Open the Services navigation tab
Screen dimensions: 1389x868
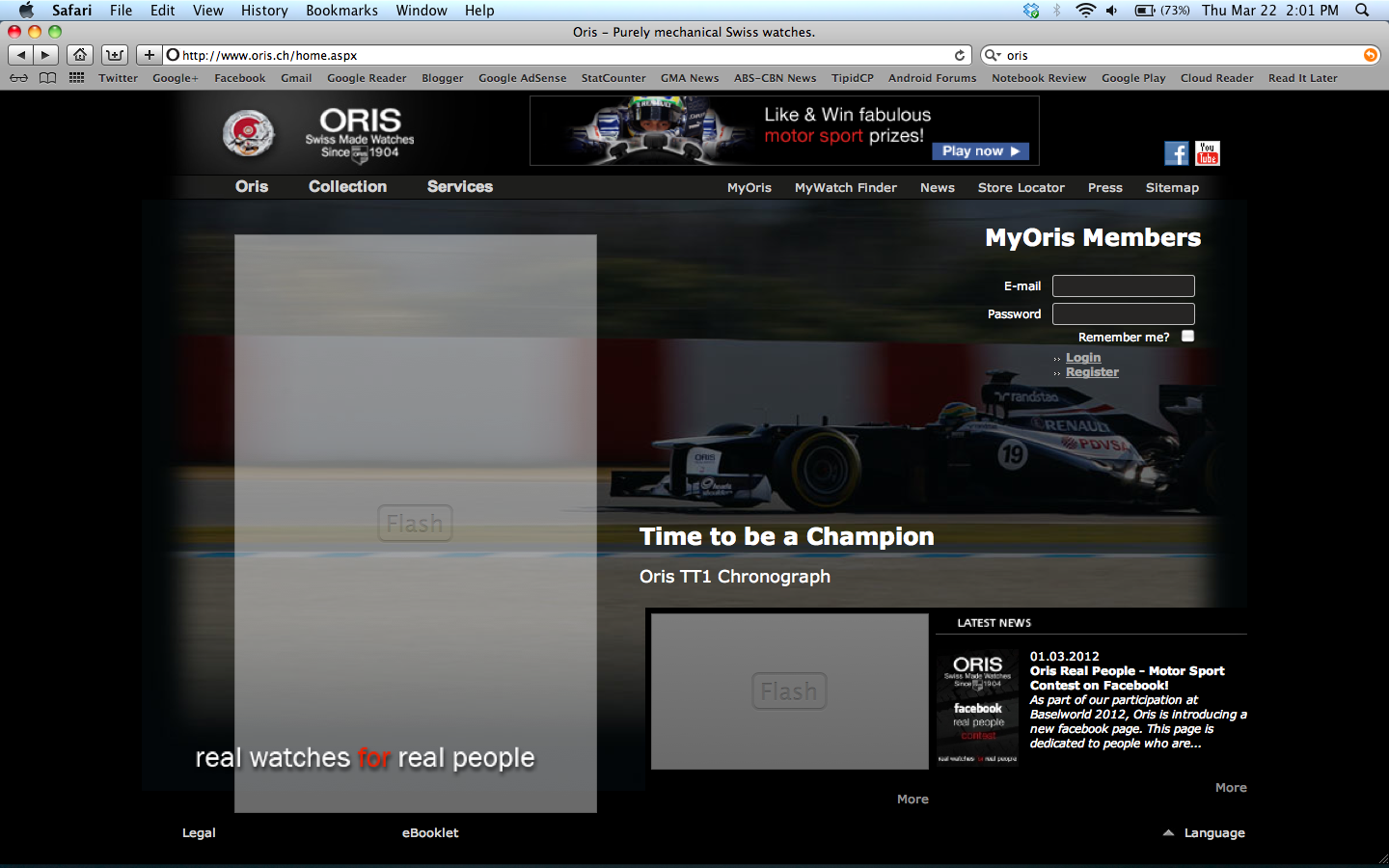click(460, 187)
